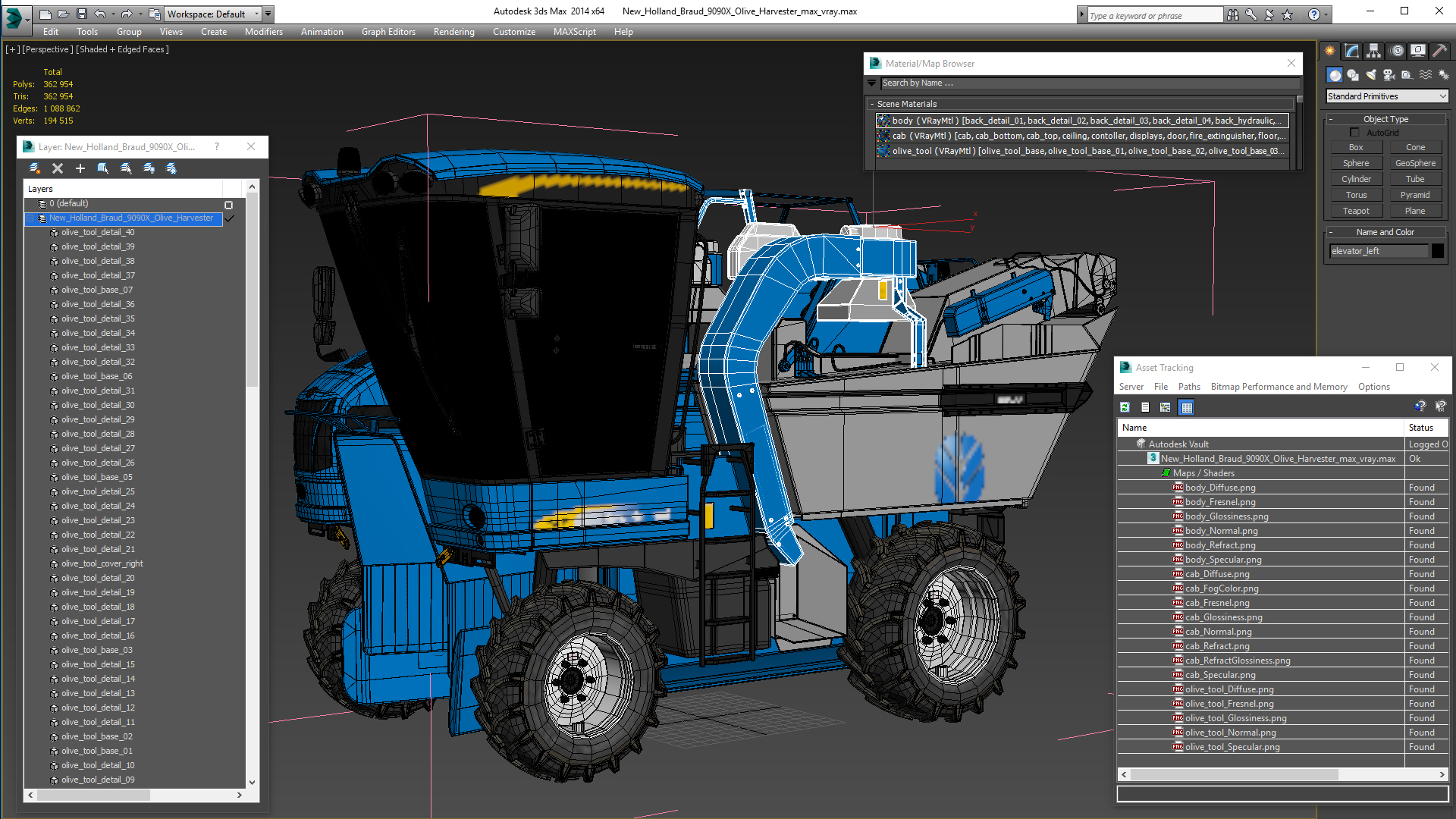Open the Standard Primitives dropdown
The width and height of the screenshot is (1456, 819).
coord(1387,96)
